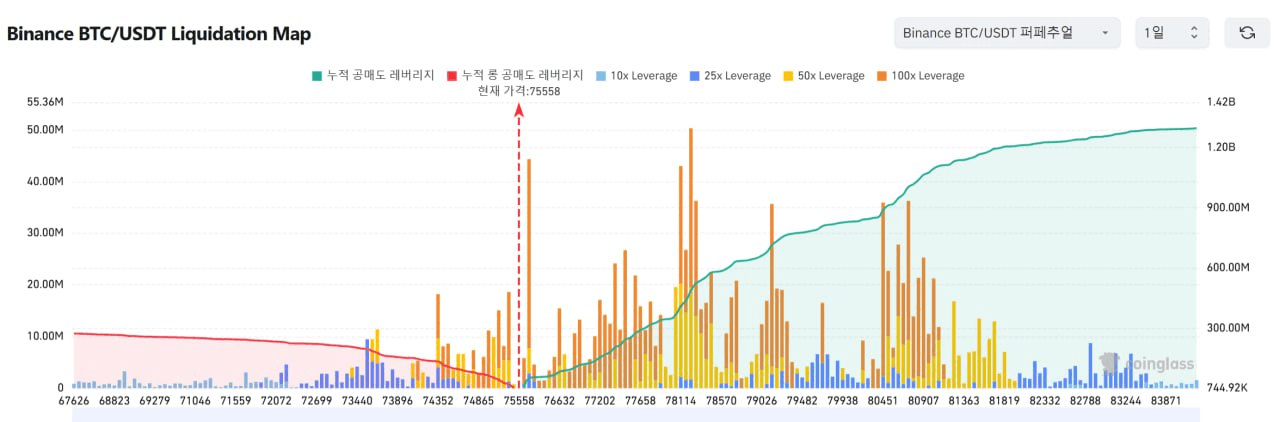Click the yellow 50x Leverage color square
The width and height of the screenshot is (1280, 422).
787,76
